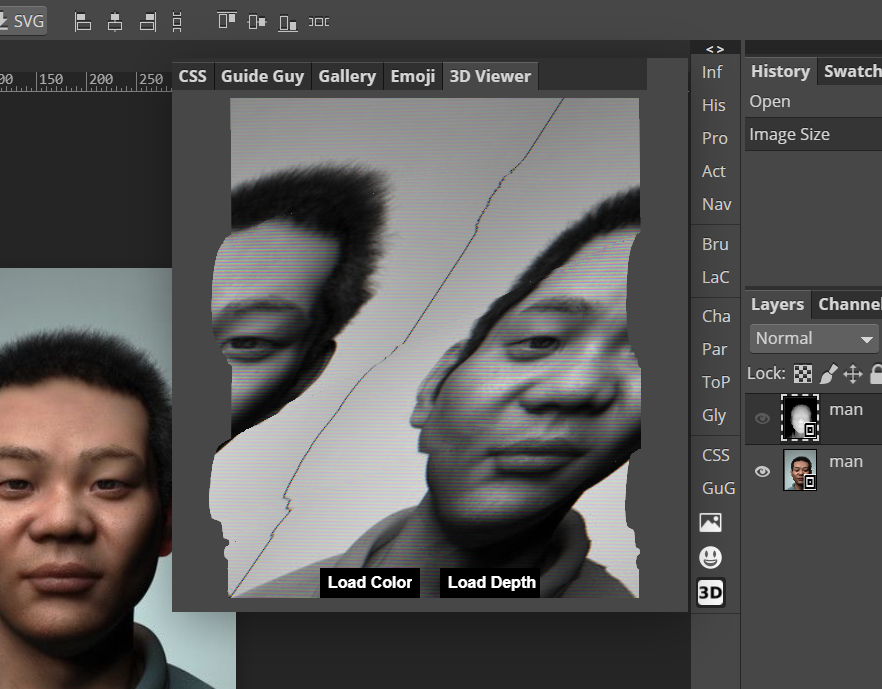Click the image gallery icon in sidebar
Screen dimensions: 882x689
[x=710, y=522]
